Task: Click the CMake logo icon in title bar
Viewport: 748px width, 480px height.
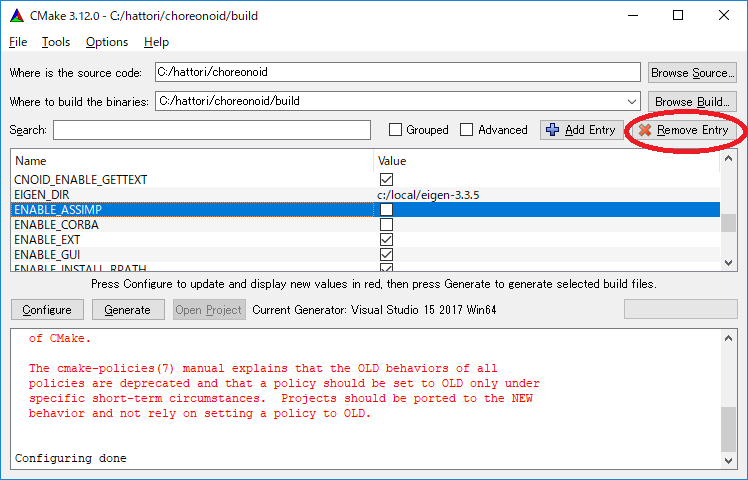Action: (14, 15)
